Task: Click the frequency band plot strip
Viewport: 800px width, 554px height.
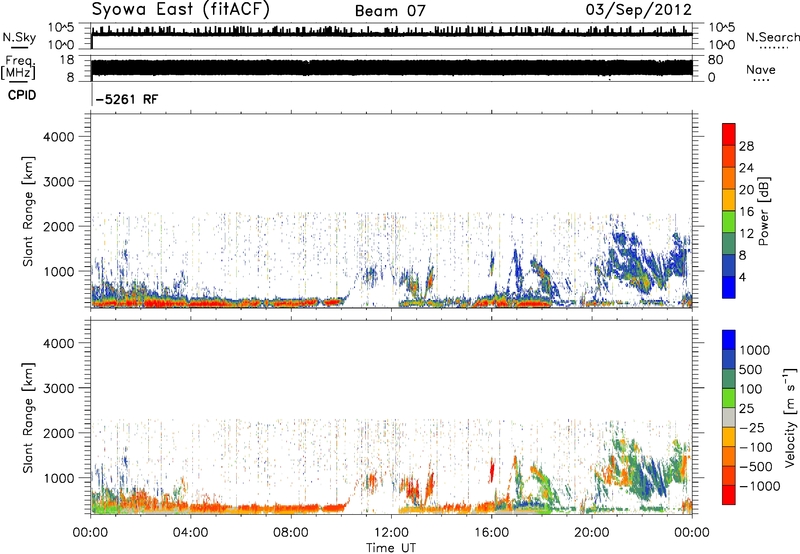Action: (x=391, y=68)
